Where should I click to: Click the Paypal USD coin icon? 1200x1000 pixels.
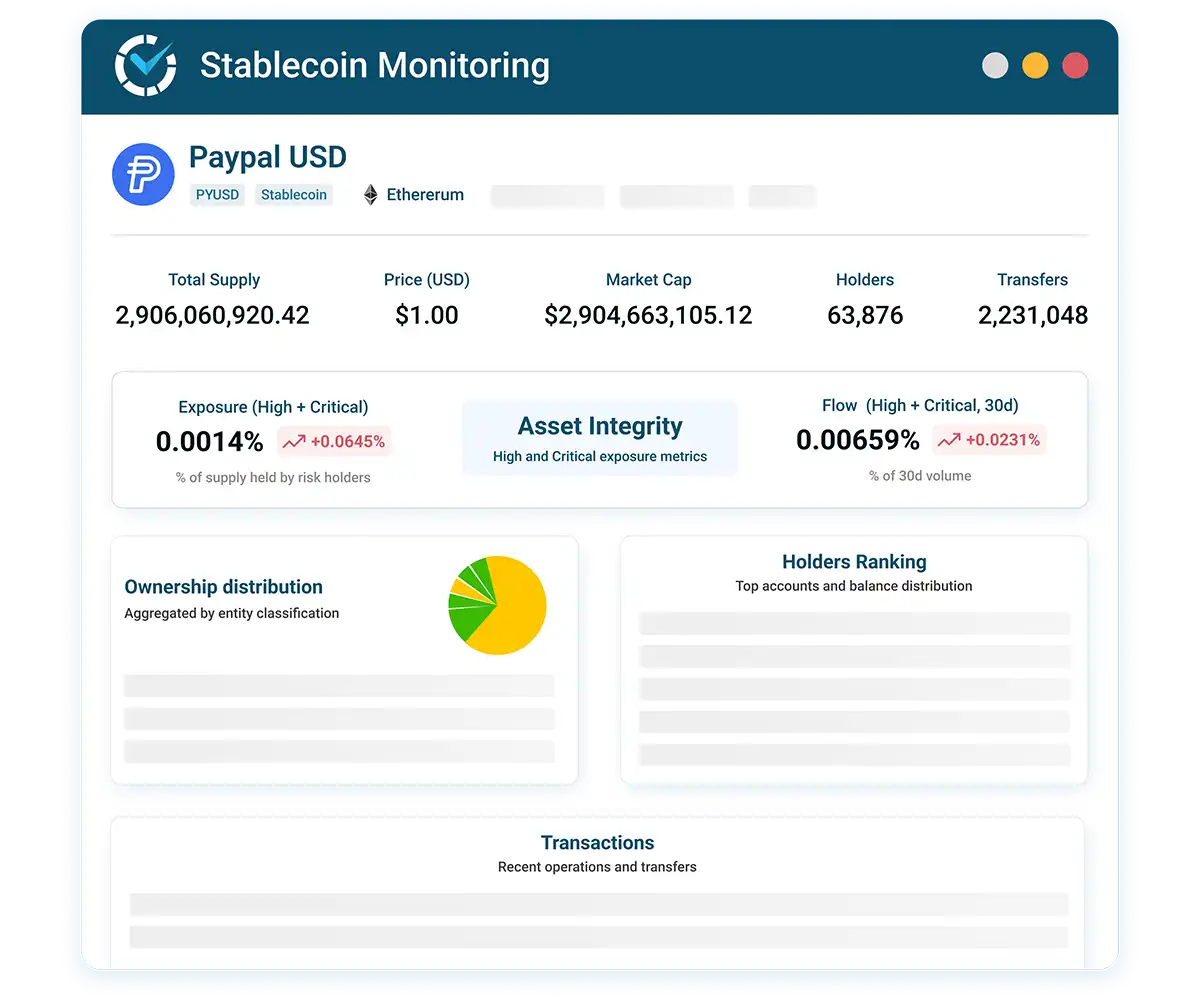click(143, 174)
